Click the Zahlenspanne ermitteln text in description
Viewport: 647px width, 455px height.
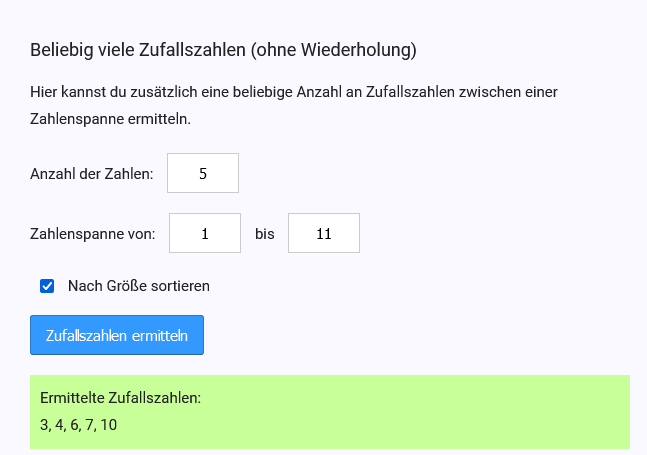pyautogui.click(x=110, y=118)
